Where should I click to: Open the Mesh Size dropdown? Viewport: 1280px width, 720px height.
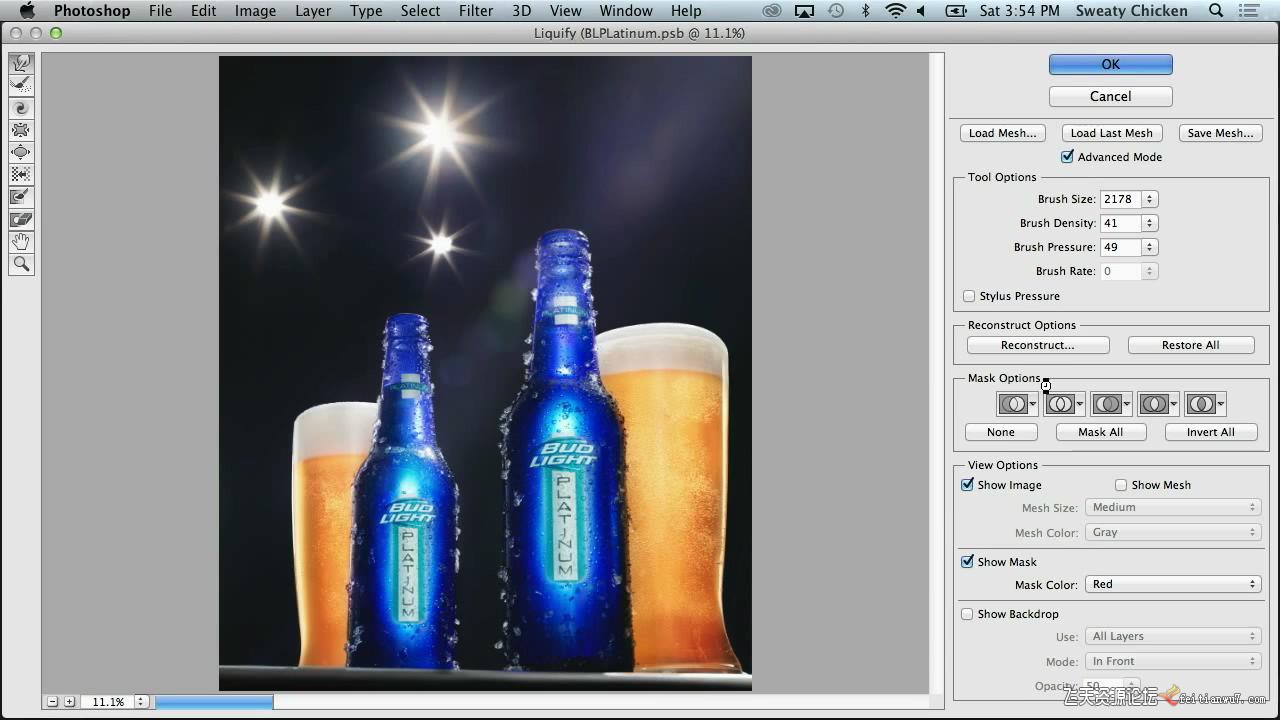click(x=1172, y=507)
